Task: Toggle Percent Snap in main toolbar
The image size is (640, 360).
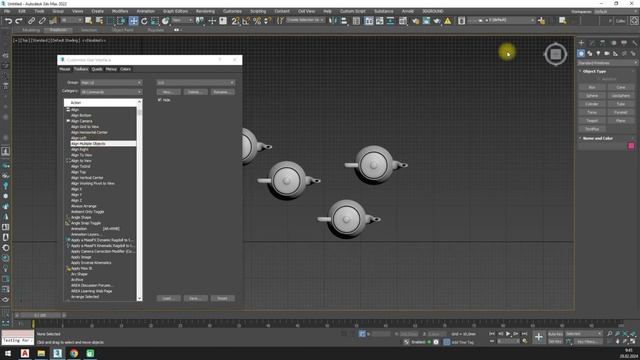Action: click(257, 21)
